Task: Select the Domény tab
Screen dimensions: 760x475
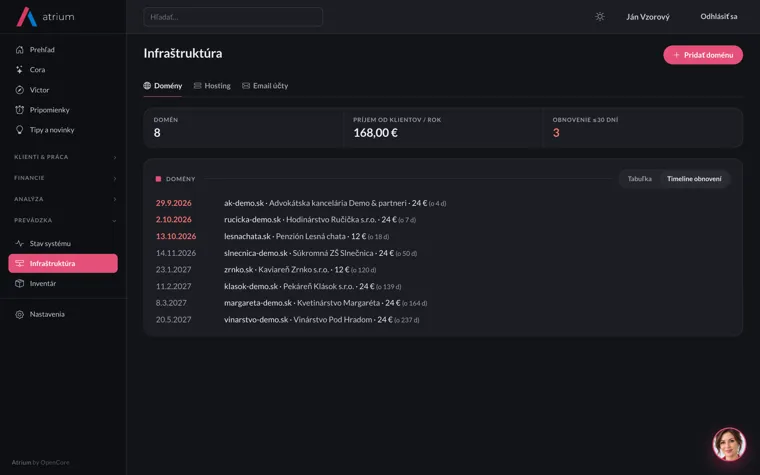Action: (x=163, y=86)
